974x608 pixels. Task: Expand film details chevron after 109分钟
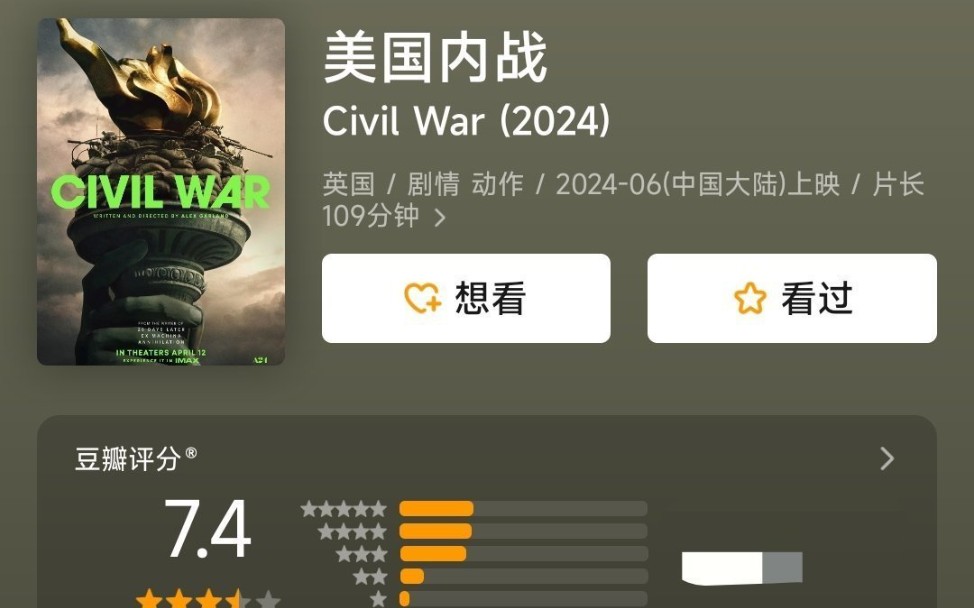[440, 217]
